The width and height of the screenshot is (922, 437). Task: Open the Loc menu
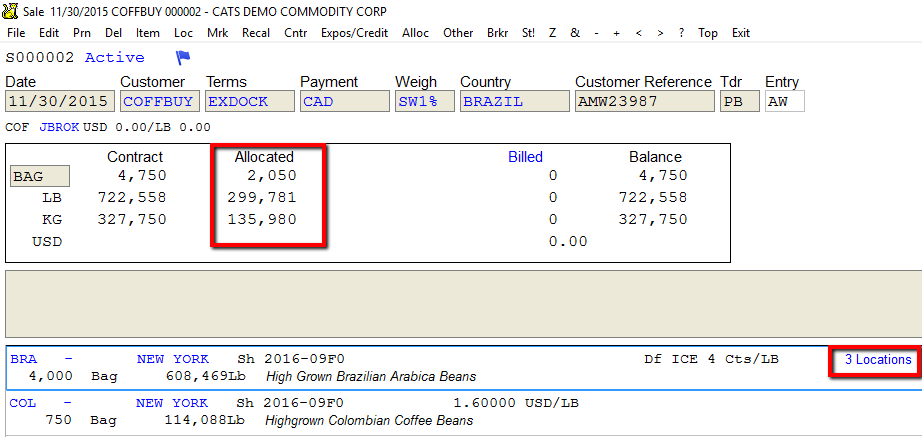tap(183, 33)
